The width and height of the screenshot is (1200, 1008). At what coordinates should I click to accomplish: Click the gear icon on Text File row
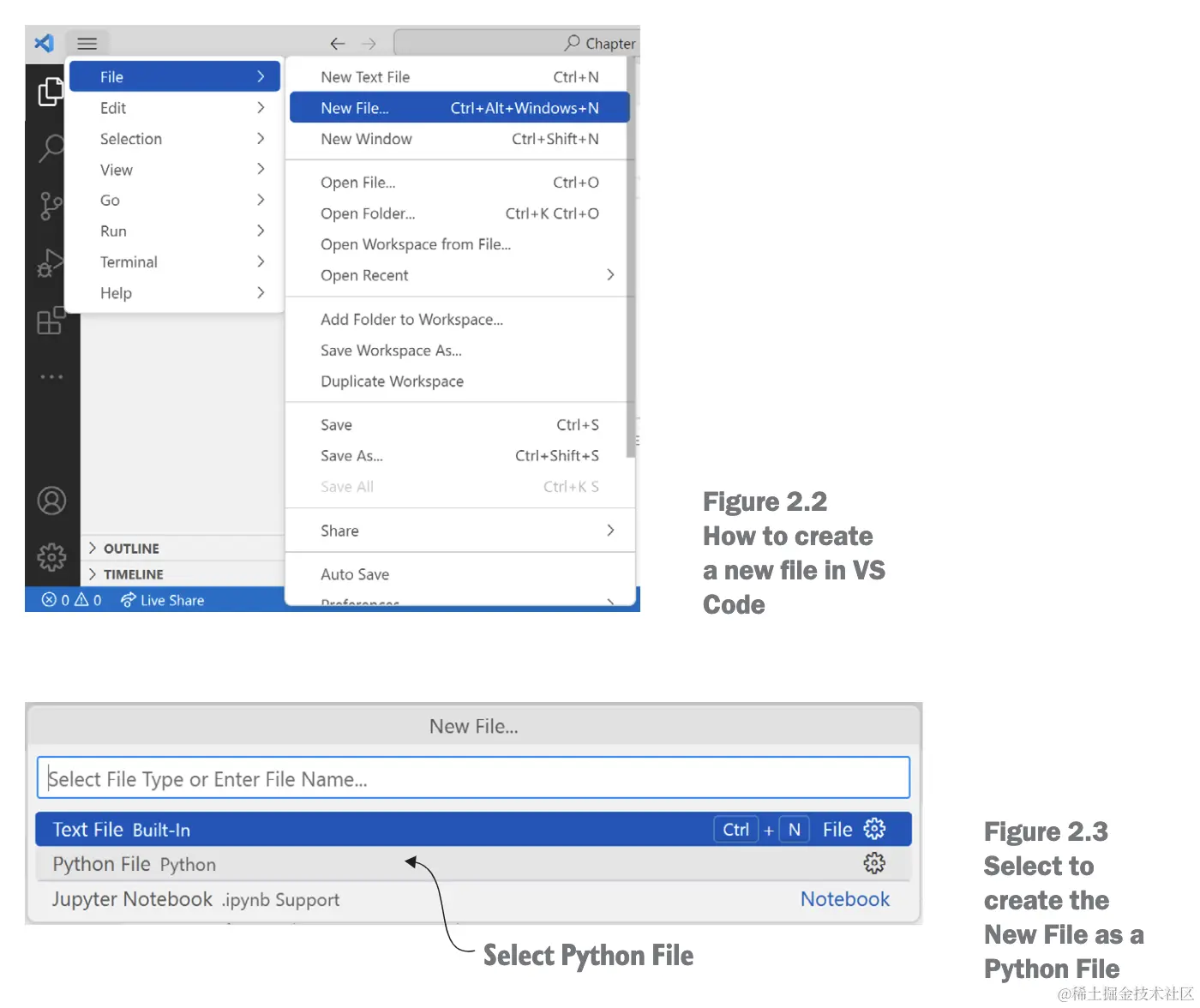pyautogui.click(x=874, y=829)
